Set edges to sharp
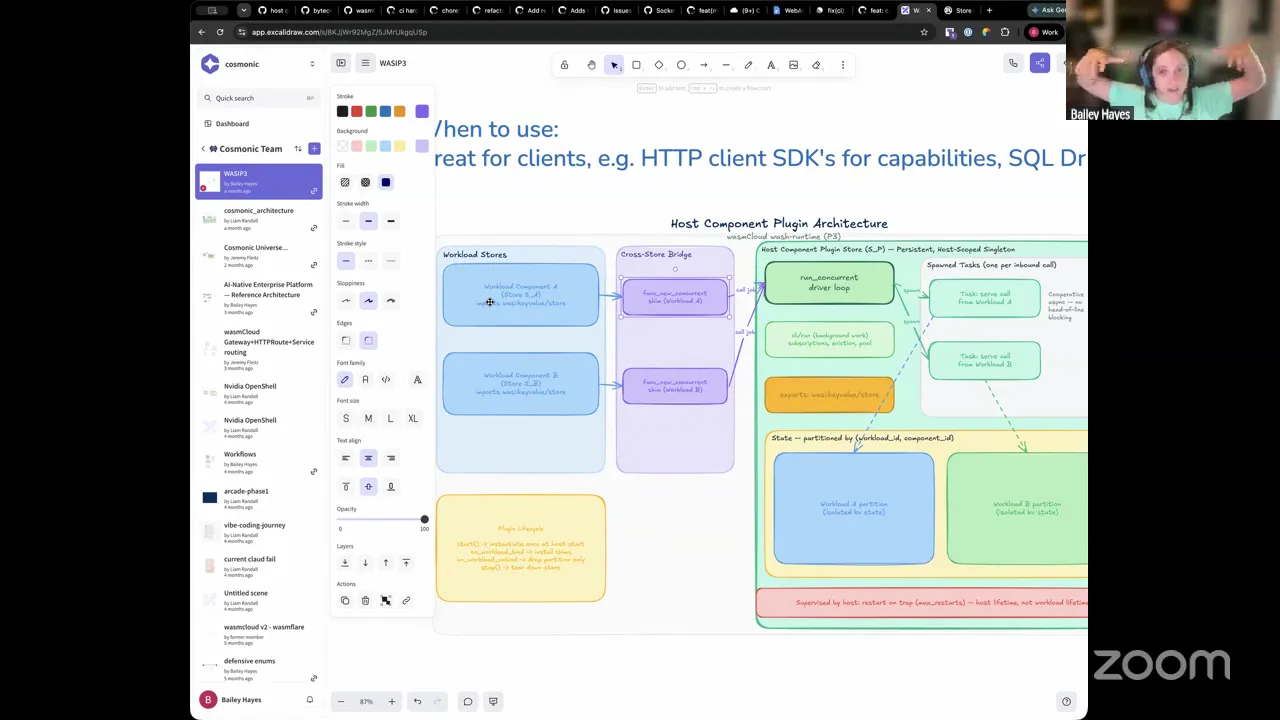The width and height of the screenshot is (1280, 720). (346, 340)
